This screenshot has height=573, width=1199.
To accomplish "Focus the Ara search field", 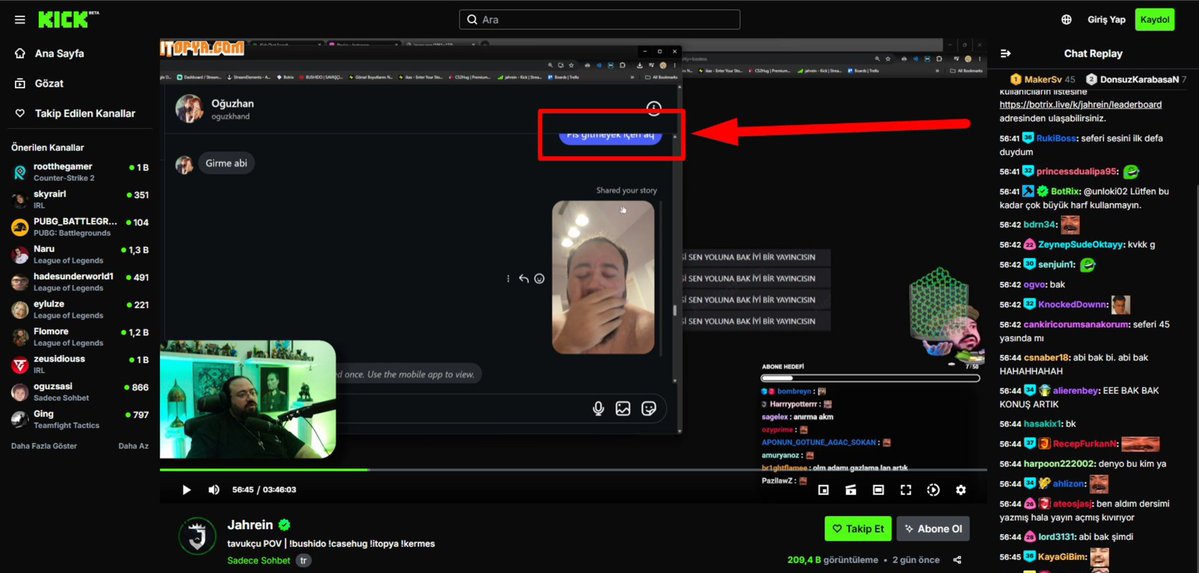I will pyautogui.click(x=600, y=20).
